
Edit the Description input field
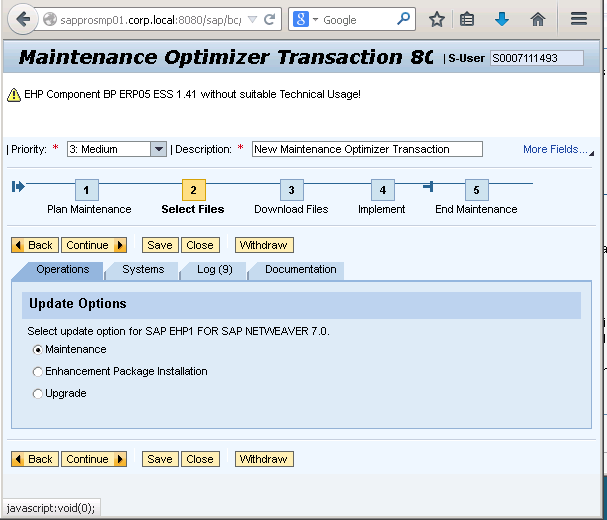(367, 149)
